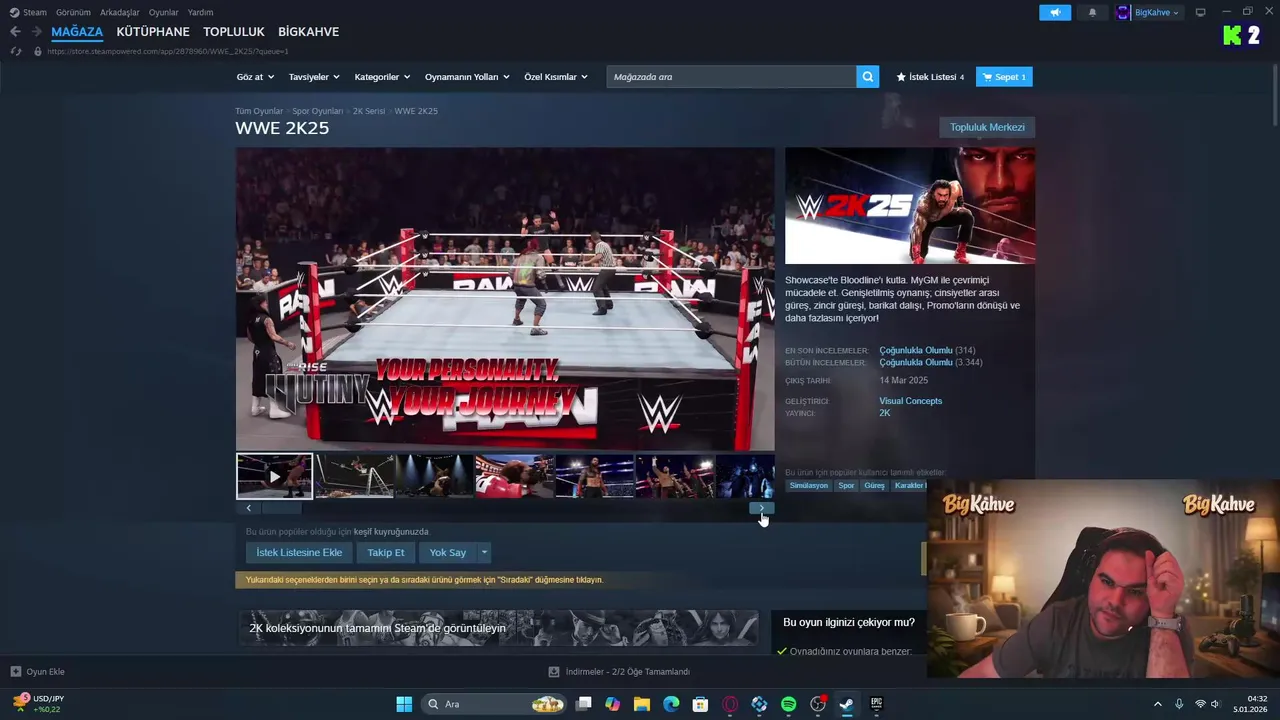Open Topluluk Merkezi
This screenshot has height=720, width=1280.
(987, 127)
